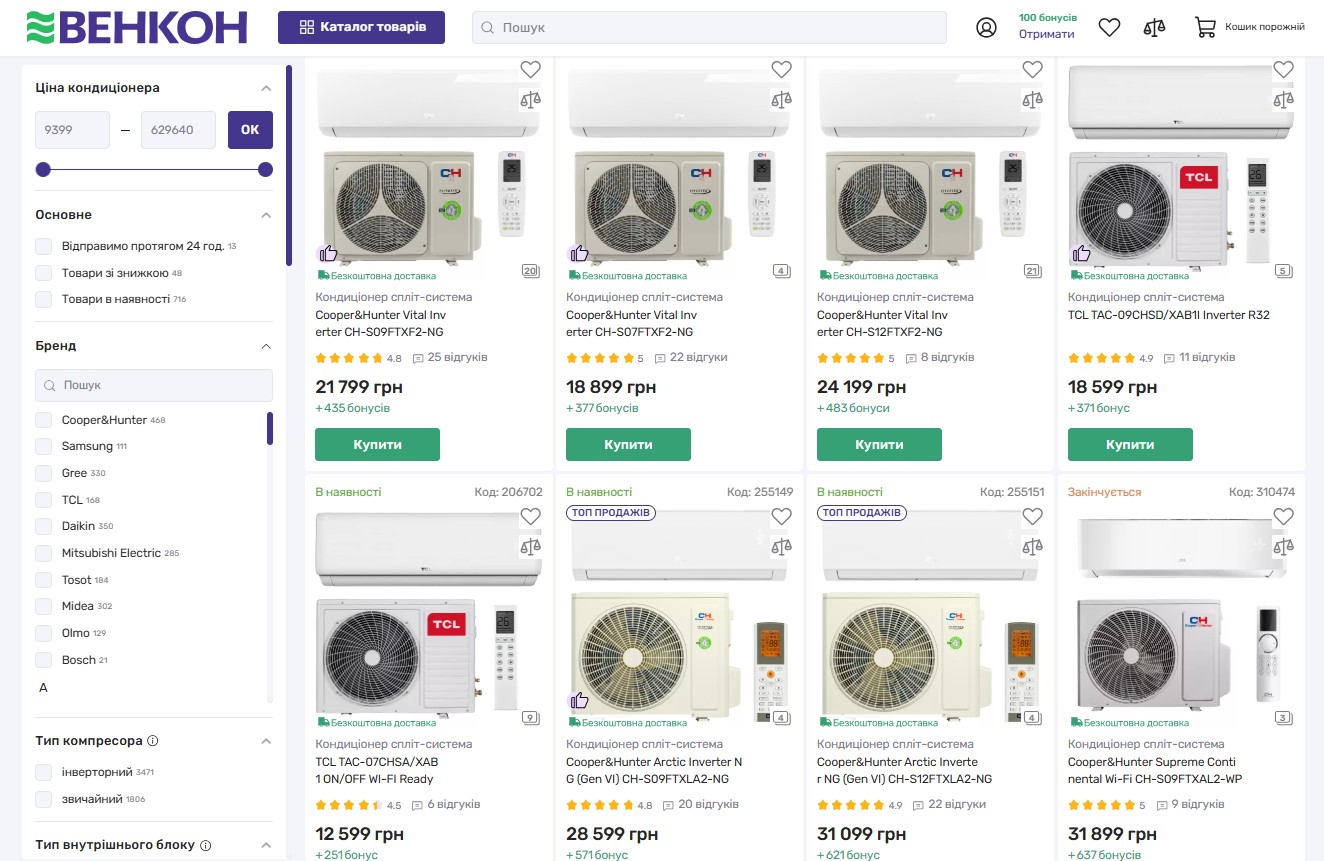Compare the CH-S07FTXF2-NG conditioner
1324x861 pixels.
[x=781, y=99]
